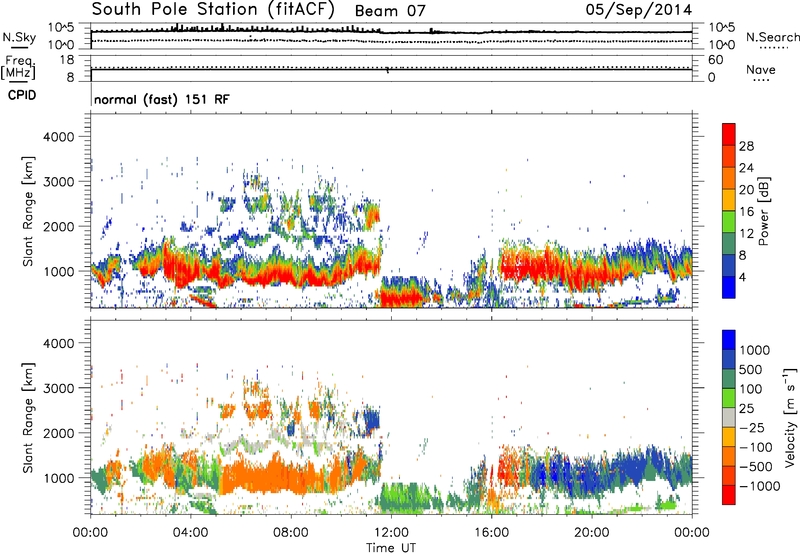This screenshot has height=554, width=800.
Task: Click the '08:00' time tick label
Action: [290, 532]
